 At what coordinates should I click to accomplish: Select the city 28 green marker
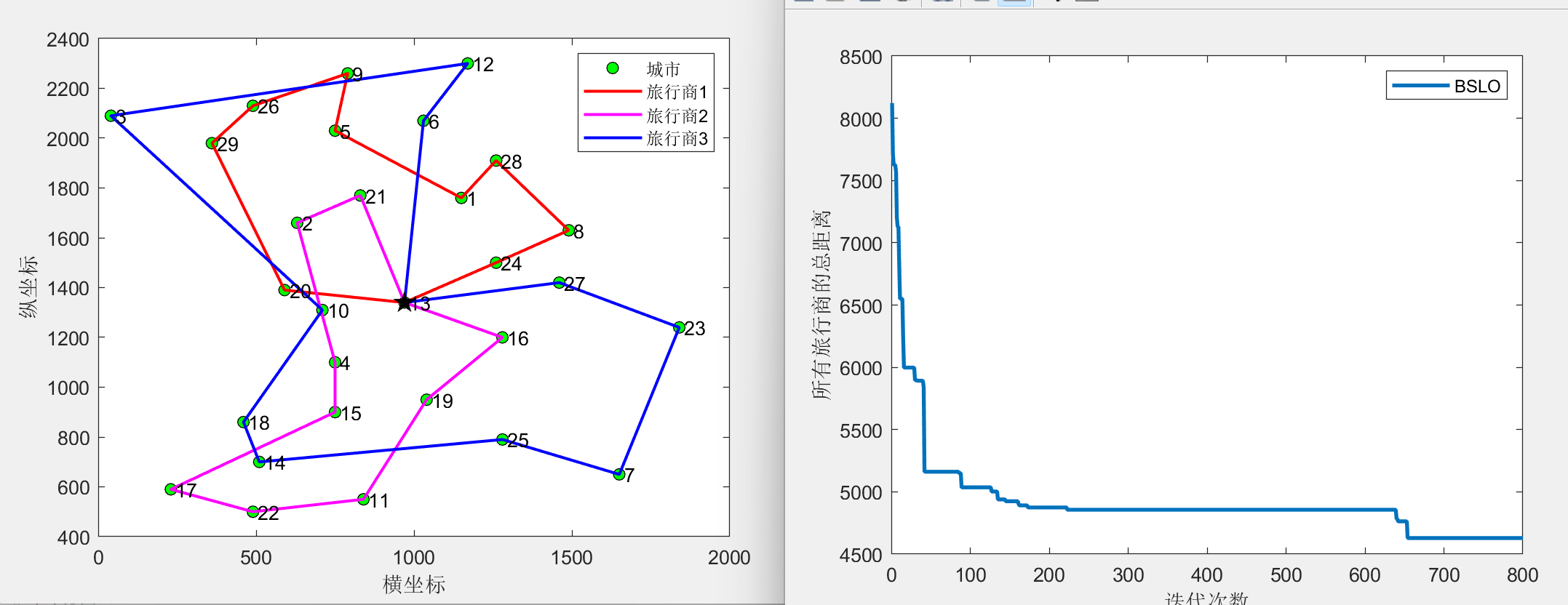(496, 160)
